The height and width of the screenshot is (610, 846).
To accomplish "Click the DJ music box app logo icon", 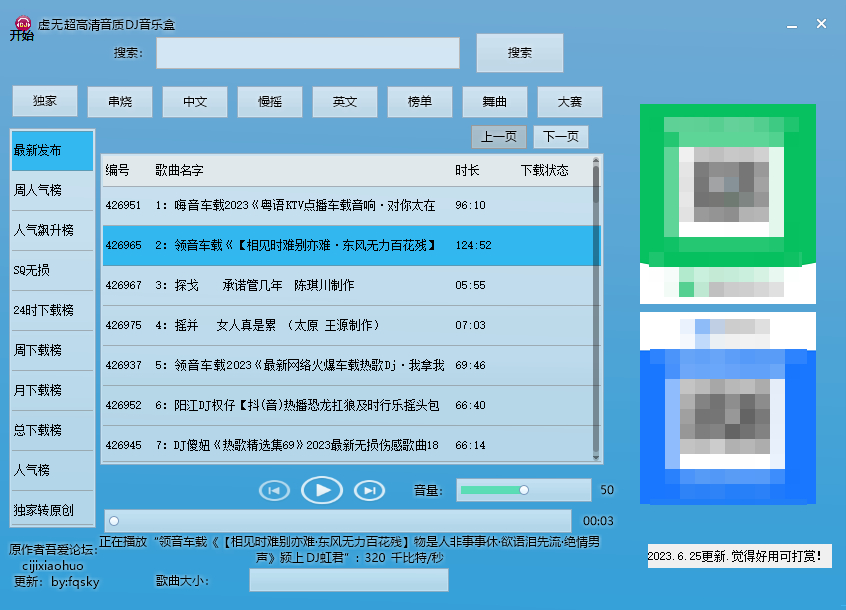I will pyautogui.click(x=23, y=24).
